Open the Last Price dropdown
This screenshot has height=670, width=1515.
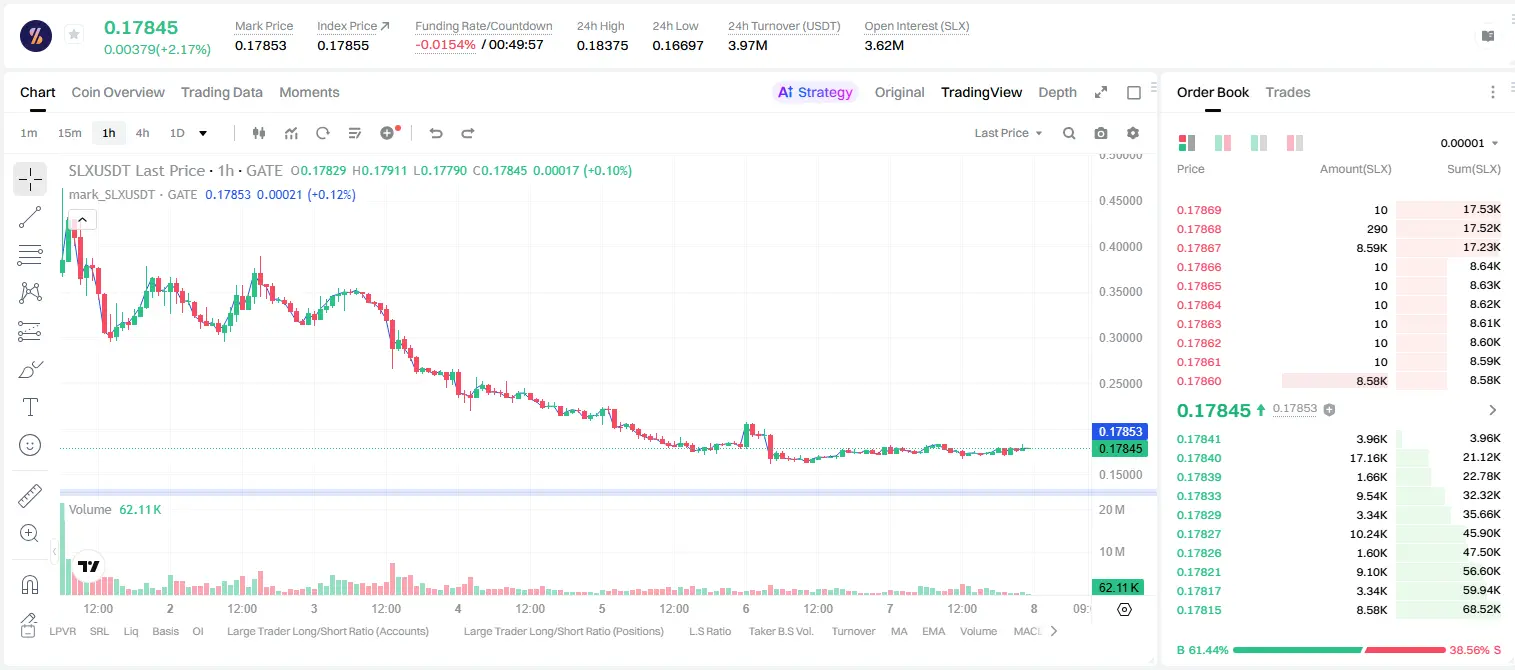(1008, 133)
